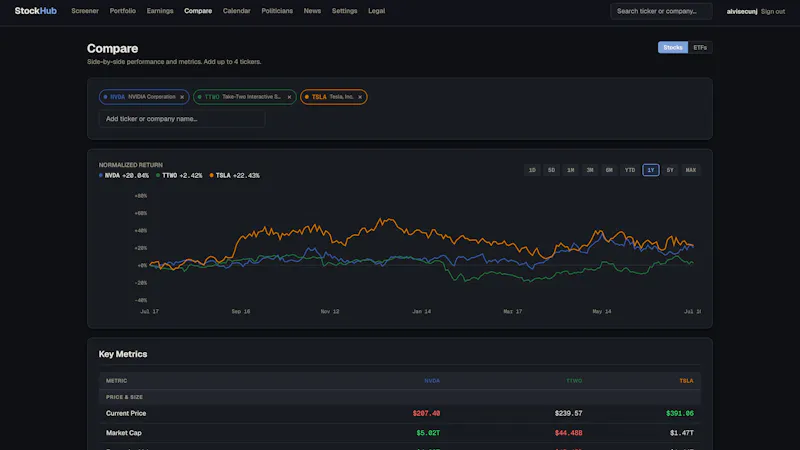Click the NVIDIA Corporation chip label
This screenshot has width=800, height=450.
pyautogui.click(x=152, y=97)
